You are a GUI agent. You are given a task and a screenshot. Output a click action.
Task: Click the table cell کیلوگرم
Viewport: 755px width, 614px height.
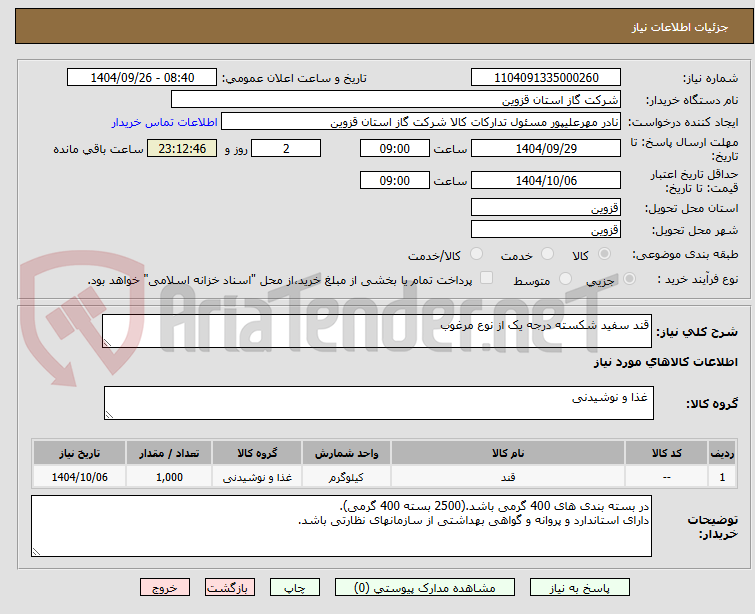point(346,477)
